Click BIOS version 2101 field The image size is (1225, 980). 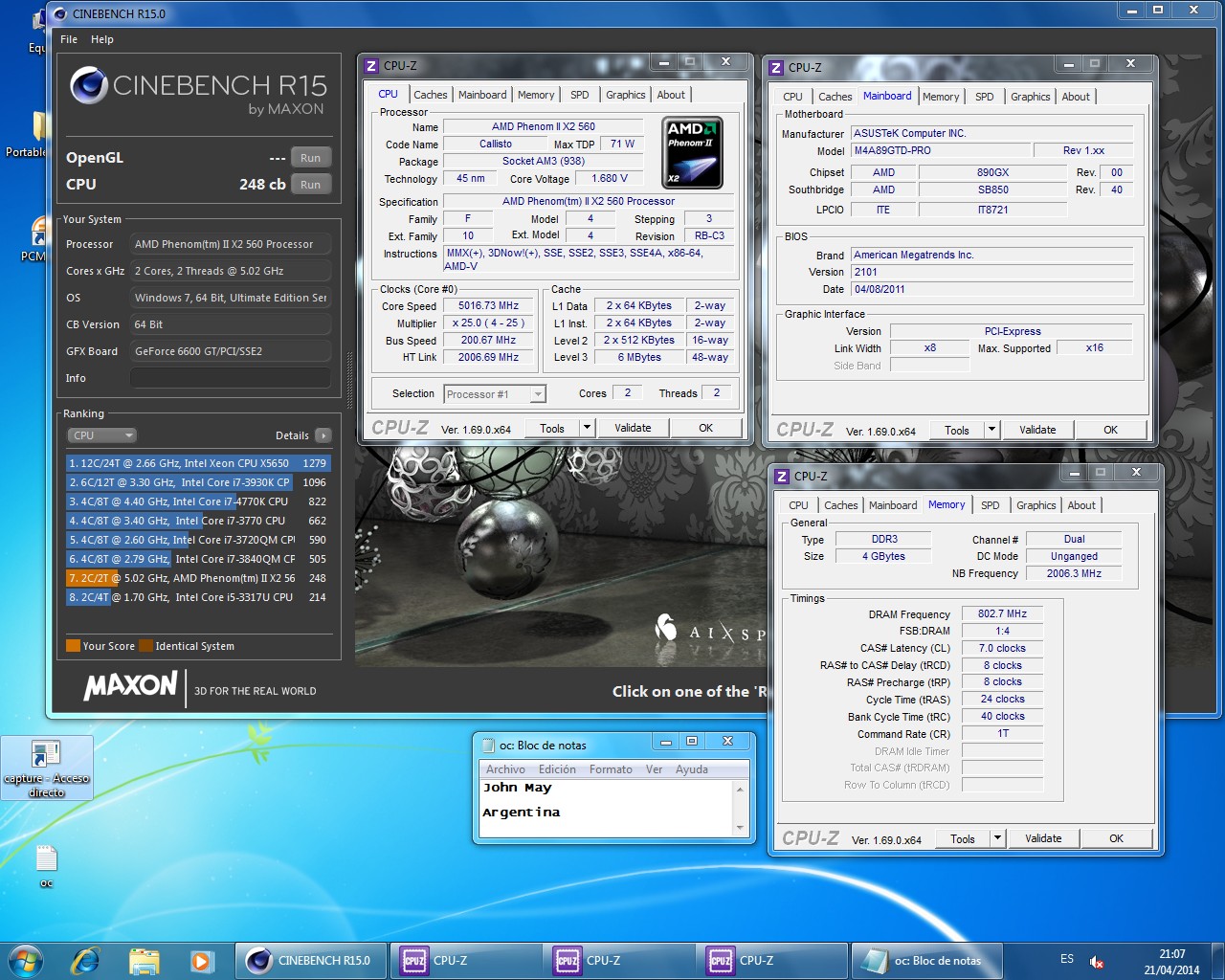[x=992, y=272]
